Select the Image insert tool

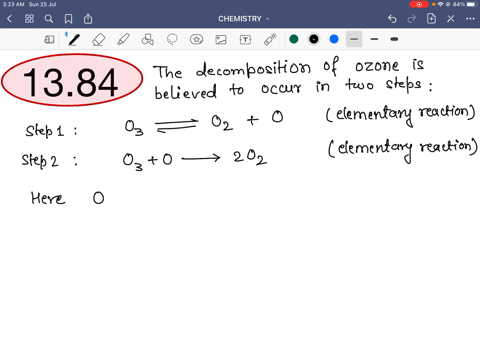[221, 40]
